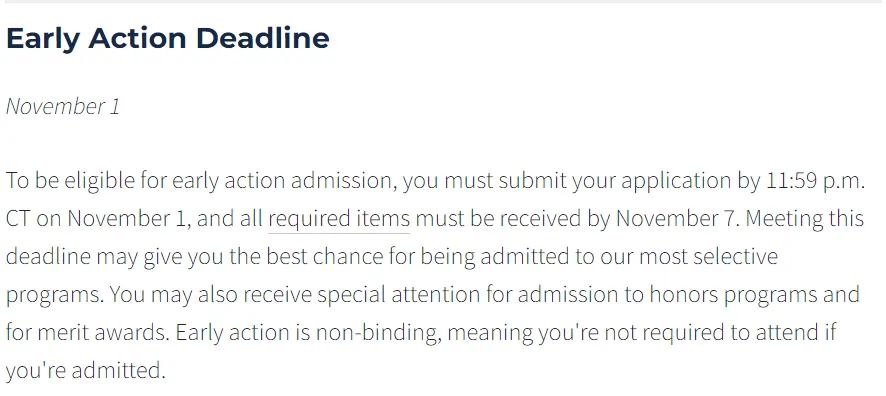Click the italic "November 1" date line
This screenshot has width=886, height=396.
tap(63, 106)
